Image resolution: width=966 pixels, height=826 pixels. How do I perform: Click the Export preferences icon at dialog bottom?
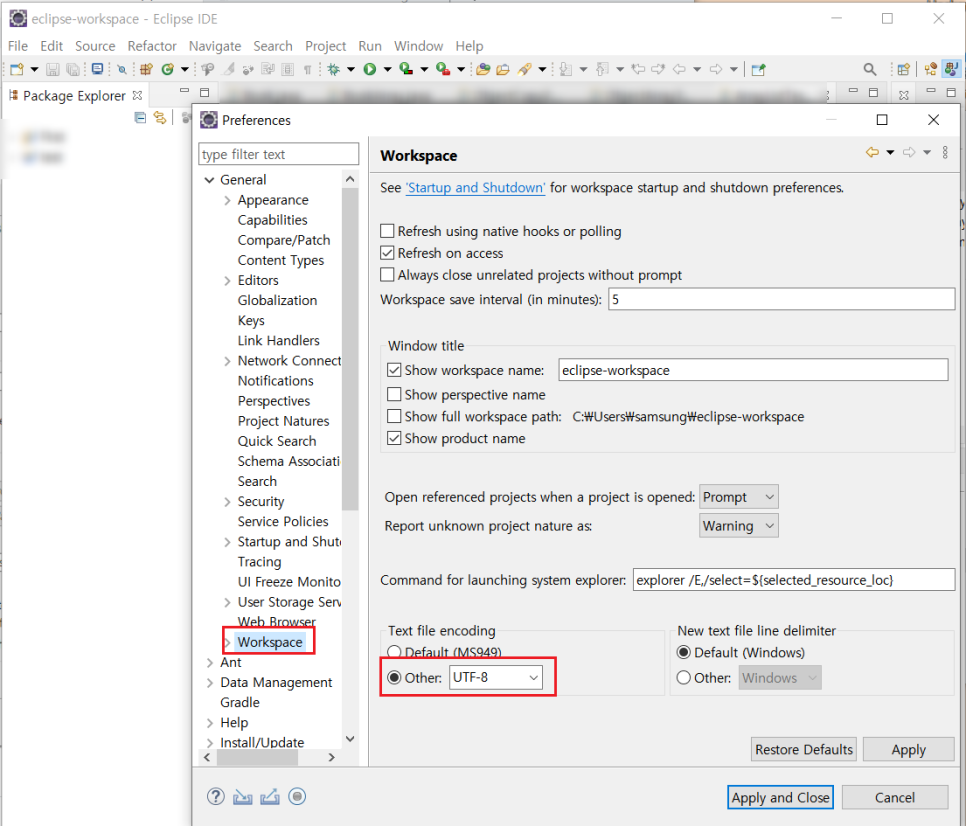270,797
